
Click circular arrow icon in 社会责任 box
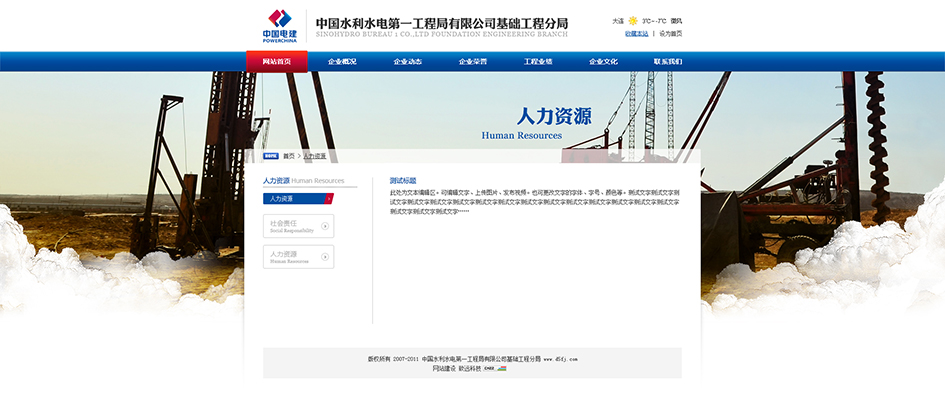coord(325,226)
